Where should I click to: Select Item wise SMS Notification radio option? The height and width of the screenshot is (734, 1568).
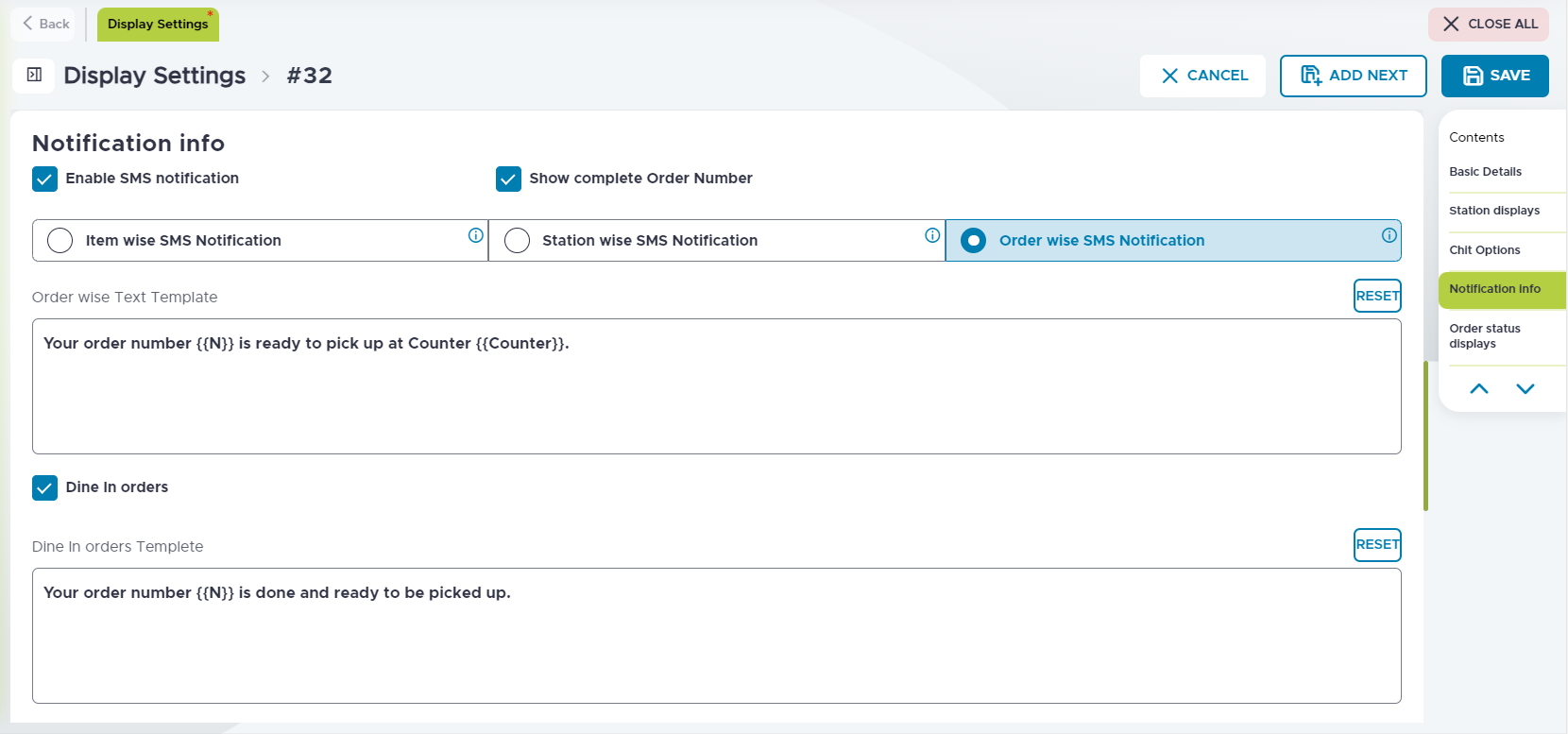click(x=60, y=241)
